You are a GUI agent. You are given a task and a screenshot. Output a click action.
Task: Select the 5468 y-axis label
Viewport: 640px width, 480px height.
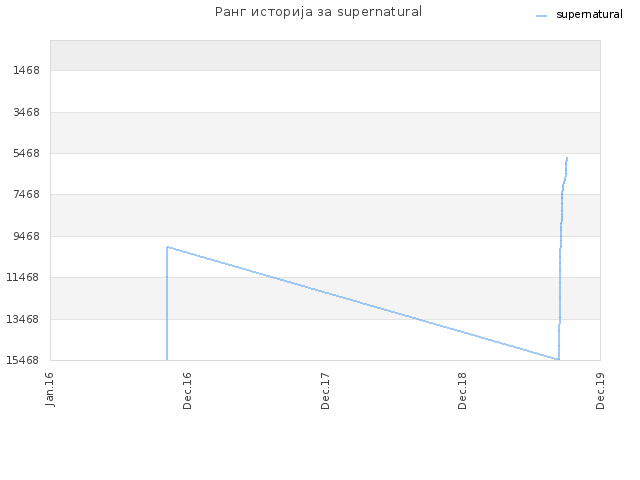pyautogui.click(x=27, y=153)
